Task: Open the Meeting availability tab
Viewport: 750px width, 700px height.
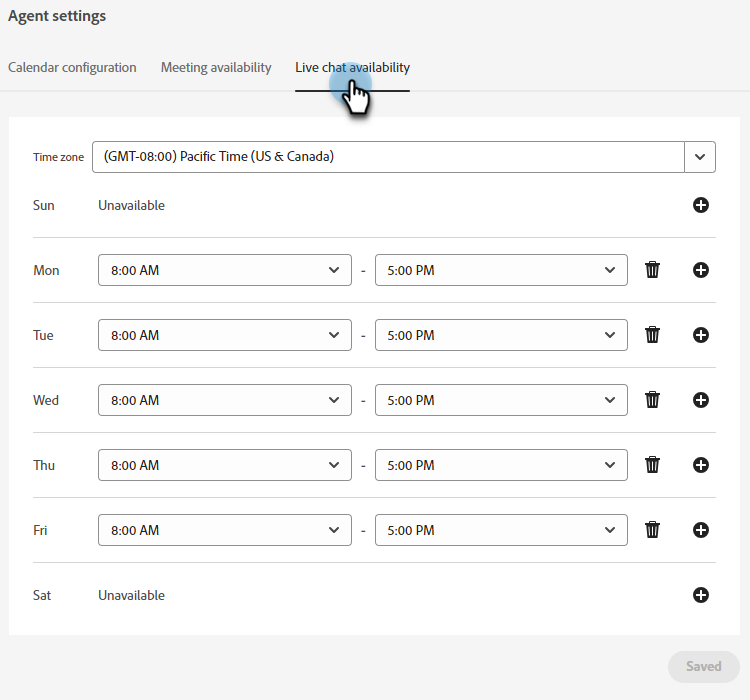Action: (216, 68)
